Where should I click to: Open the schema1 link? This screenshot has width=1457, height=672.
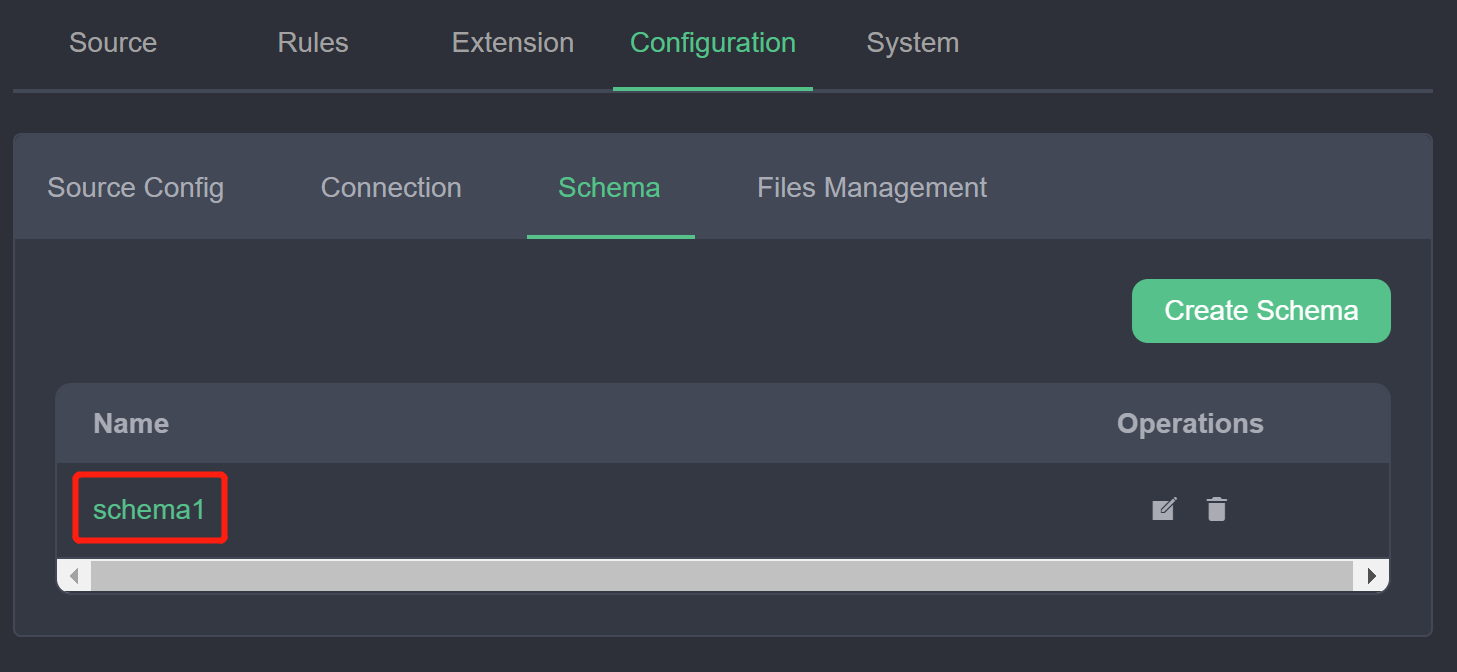coord(149,510)
